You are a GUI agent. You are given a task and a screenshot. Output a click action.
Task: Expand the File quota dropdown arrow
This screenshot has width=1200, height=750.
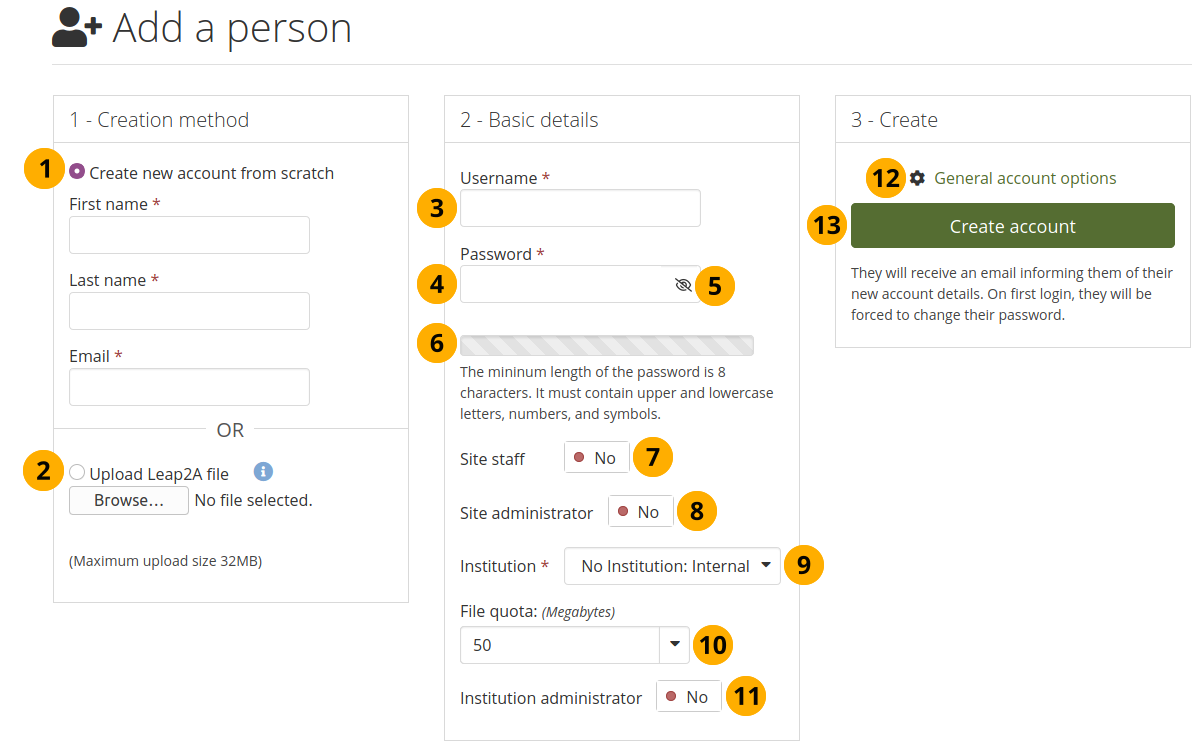coord(674,645)
